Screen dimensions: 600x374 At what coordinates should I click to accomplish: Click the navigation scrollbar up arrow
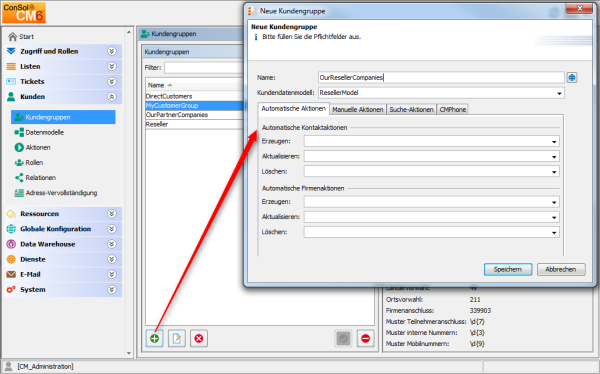[x=129, y=33]
